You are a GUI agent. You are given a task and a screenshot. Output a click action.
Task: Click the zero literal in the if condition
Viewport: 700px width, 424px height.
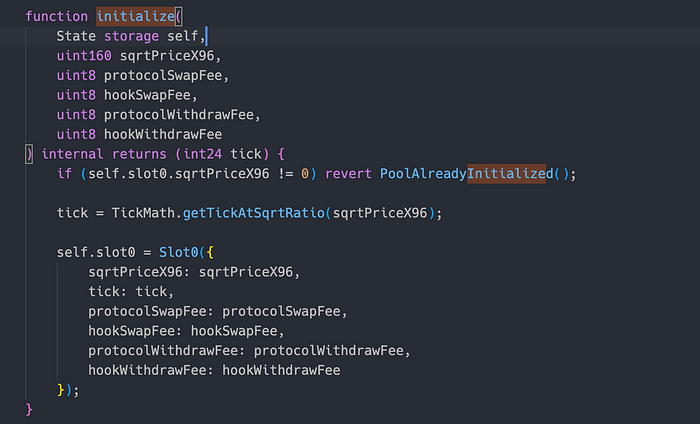(305, 174)
